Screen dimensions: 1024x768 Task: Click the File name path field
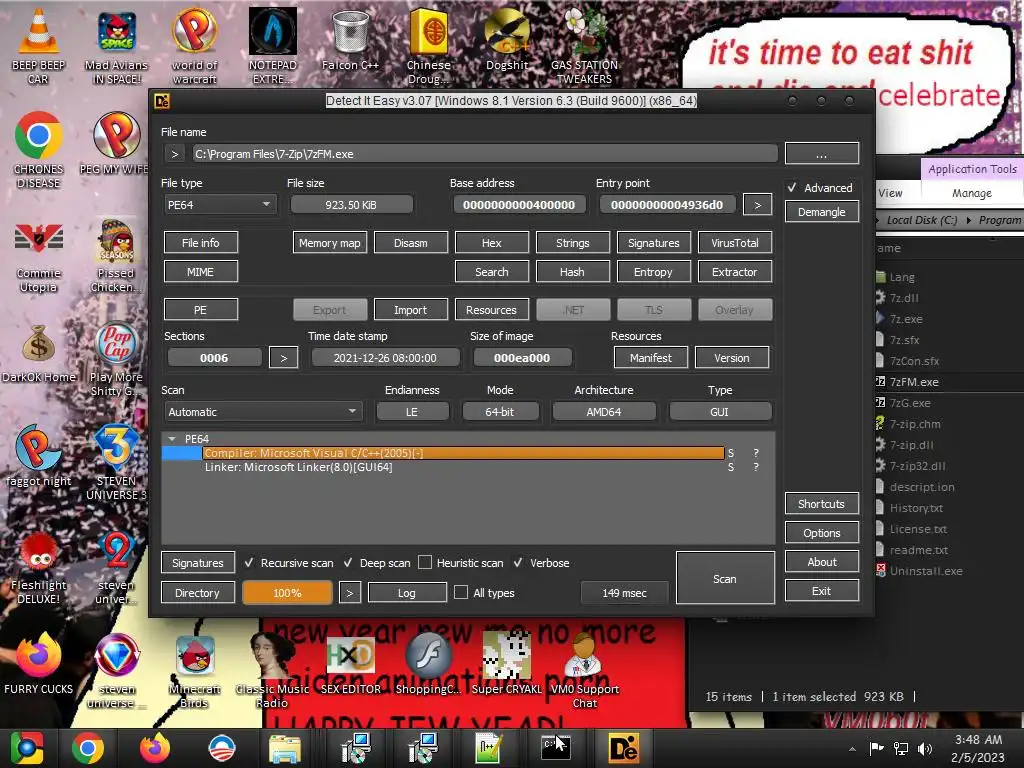point(485,154)
